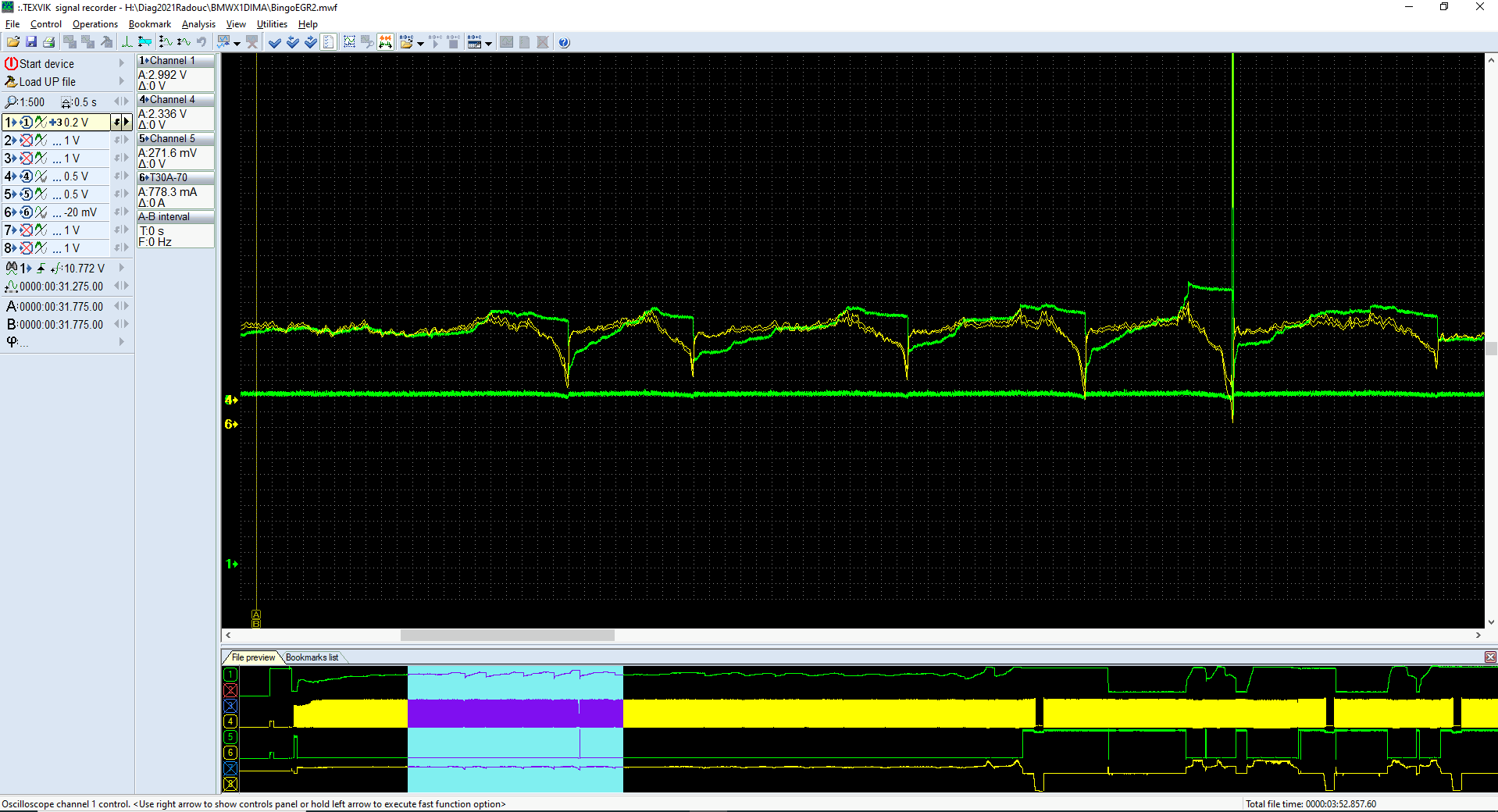Toggle channel 6 in the channel list
This screenshot has width=1498, height=812.
(26, 212)
